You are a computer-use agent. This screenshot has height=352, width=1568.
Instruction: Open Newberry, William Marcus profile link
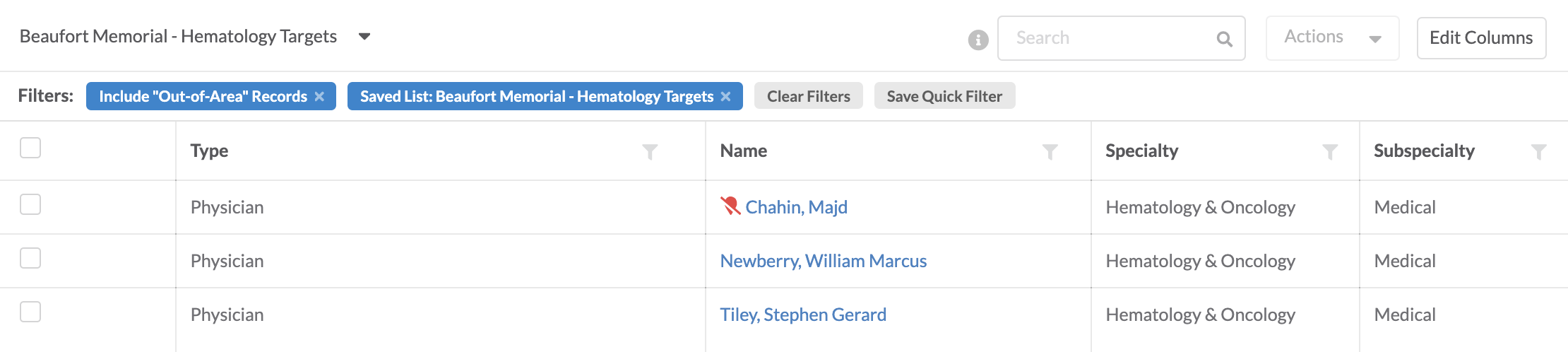coord(823,261)
